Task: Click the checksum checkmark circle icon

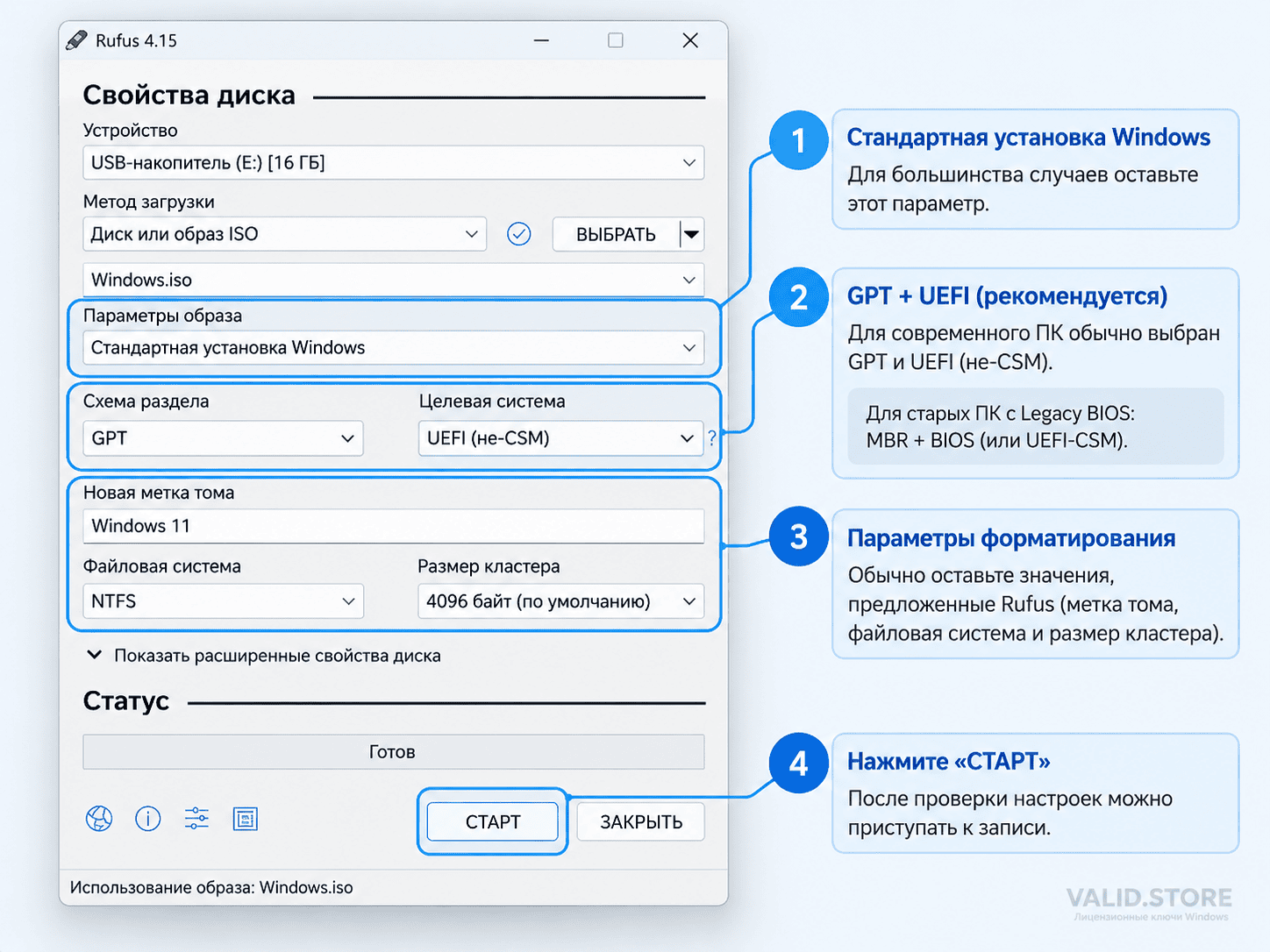Action: pyautogui.click(x=519, y=234)
